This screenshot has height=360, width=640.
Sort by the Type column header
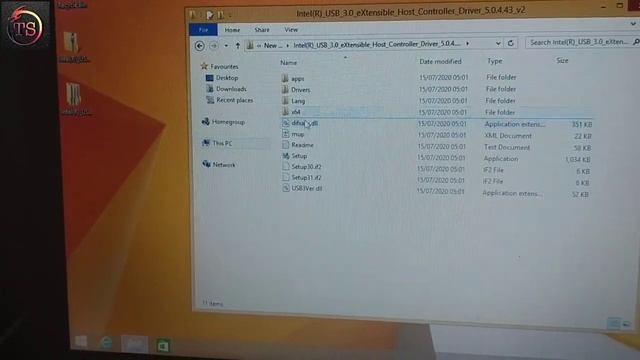click(495, 61)
